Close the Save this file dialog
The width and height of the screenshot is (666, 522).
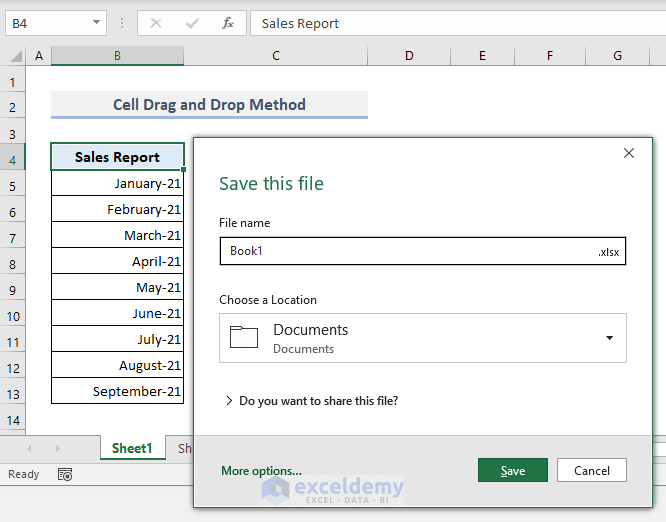629,153
